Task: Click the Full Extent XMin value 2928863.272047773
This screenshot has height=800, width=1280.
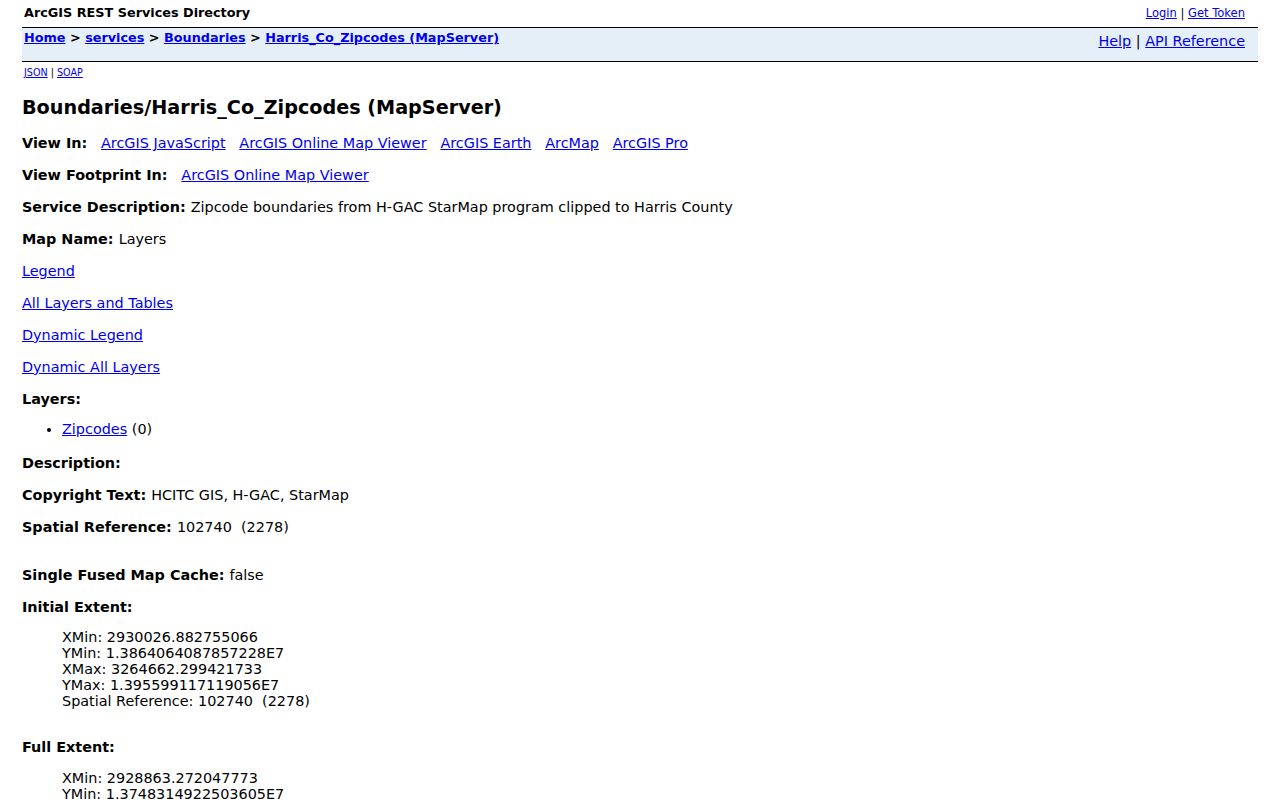Action: pos(182,778)
